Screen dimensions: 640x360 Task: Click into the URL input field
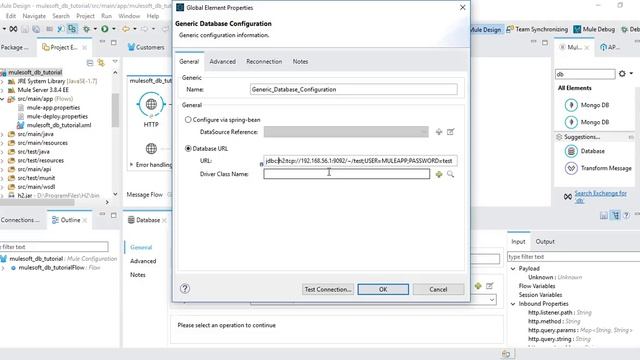tap(360, 161)
